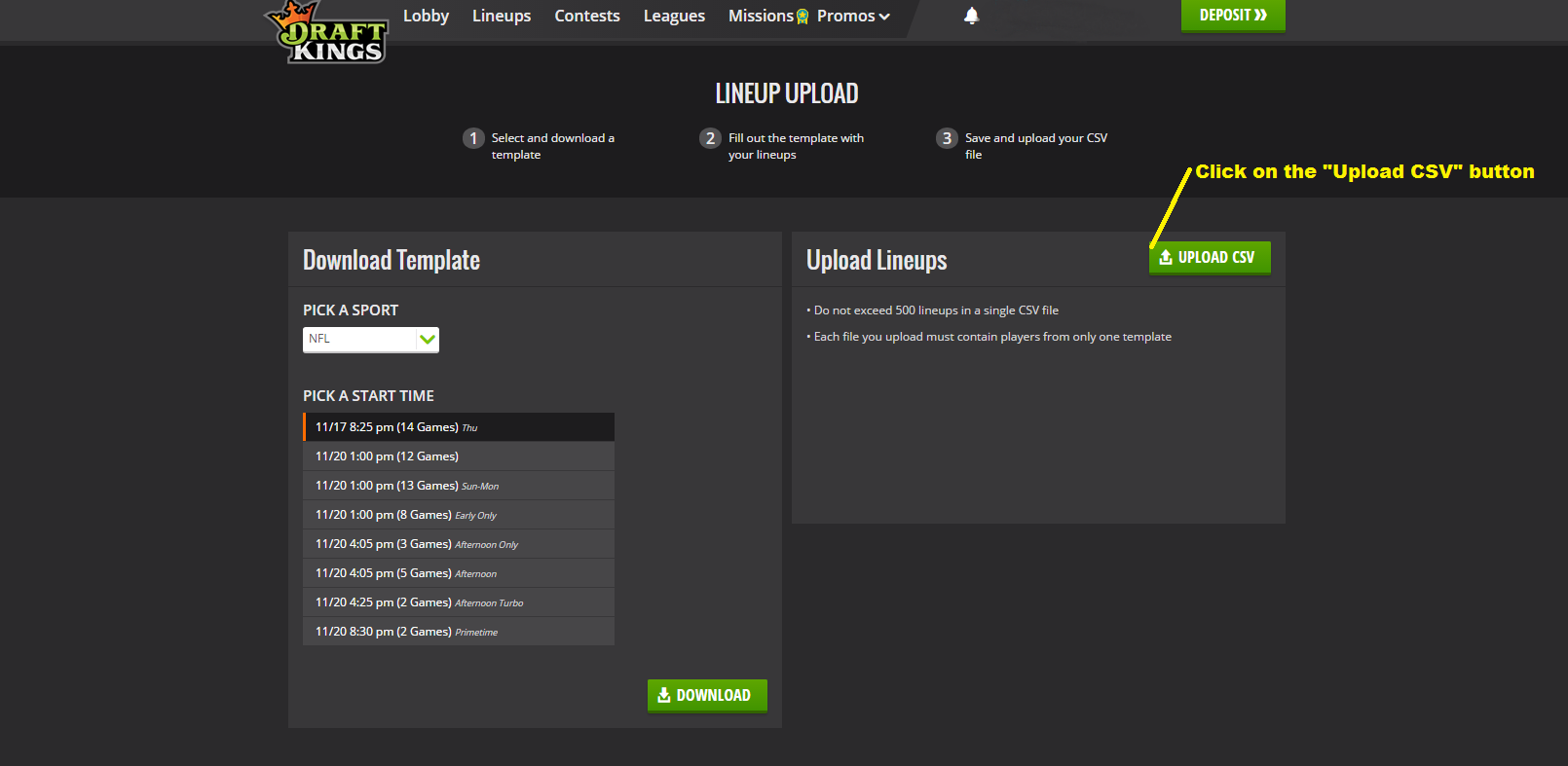Image resolution: width=1568 pixels, height=766 pixels.
Task: Click the green DEPOSIT button
Action: tap(1233, 16)
